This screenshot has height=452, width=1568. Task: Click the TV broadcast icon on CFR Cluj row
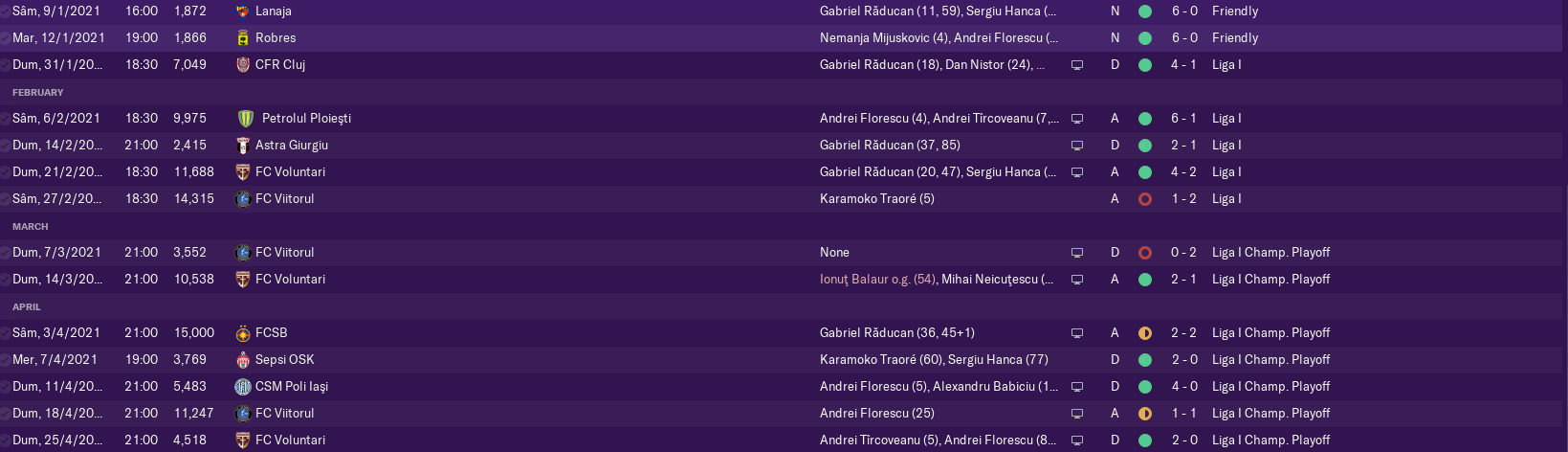[1077, 65]
